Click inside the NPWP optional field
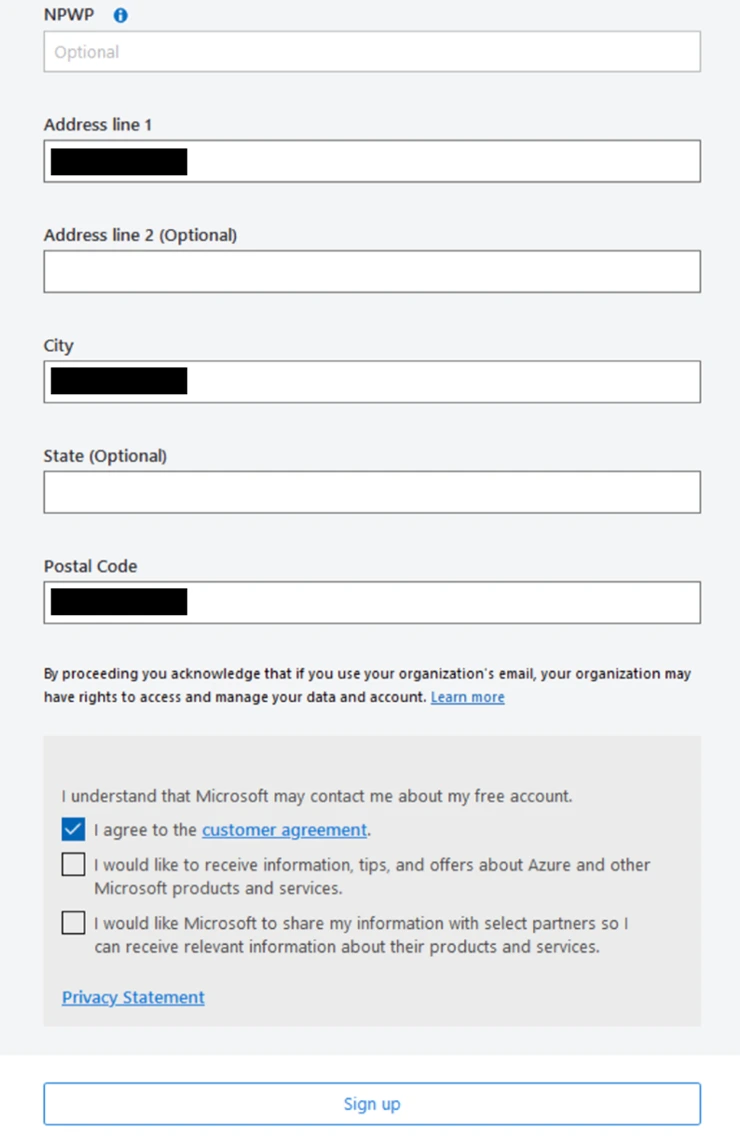Image resolution: width=740 pixels, height=1145 pixels. 370,51
